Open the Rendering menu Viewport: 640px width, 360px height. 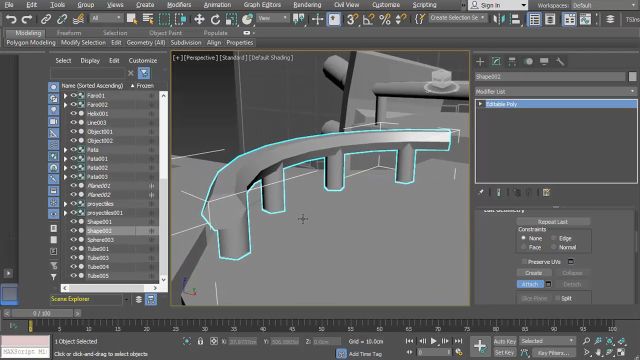(307, 5)
